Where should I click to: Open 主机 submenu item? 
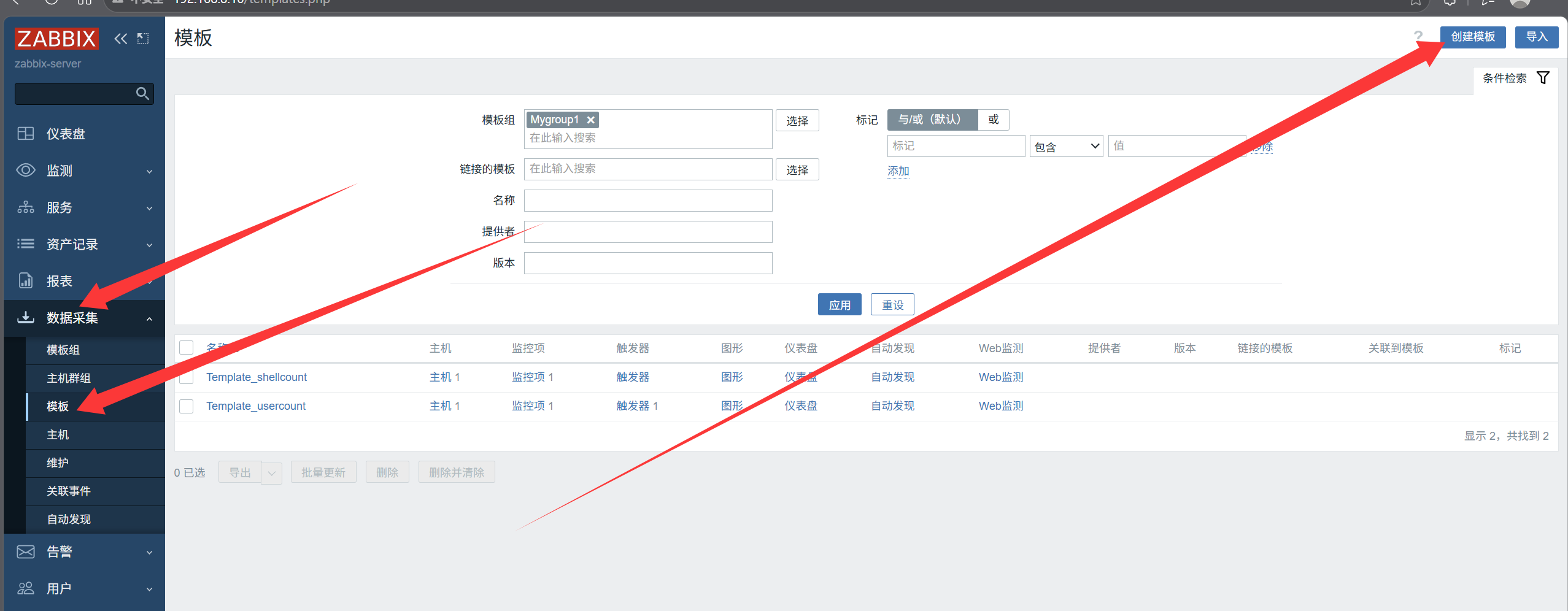(x=95, y=434)
